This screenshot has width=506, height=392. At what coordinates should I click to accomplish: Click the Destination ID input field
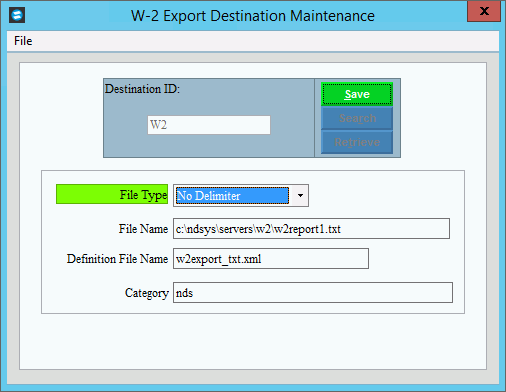(209, 125)
